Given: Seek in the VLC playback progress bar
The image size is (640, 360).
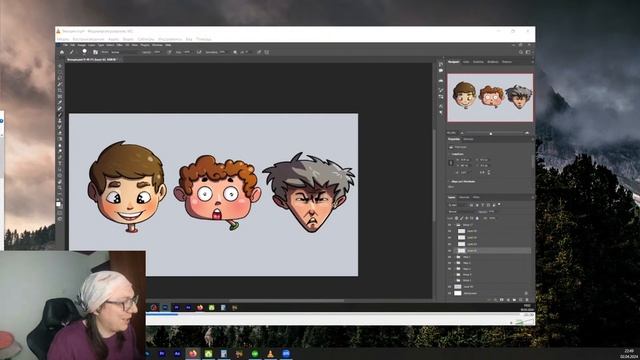Looking at the screenshot, I should (333, 315).
